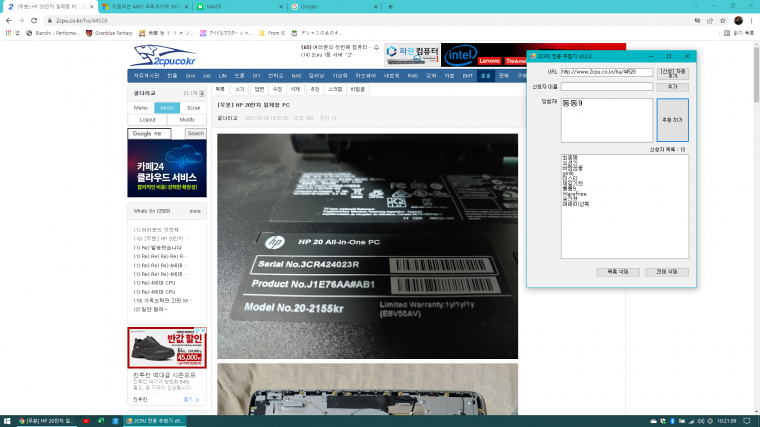Screen dimensions: 760x427
Task: Open a new browser tab with plus
Action: [390, 7]
